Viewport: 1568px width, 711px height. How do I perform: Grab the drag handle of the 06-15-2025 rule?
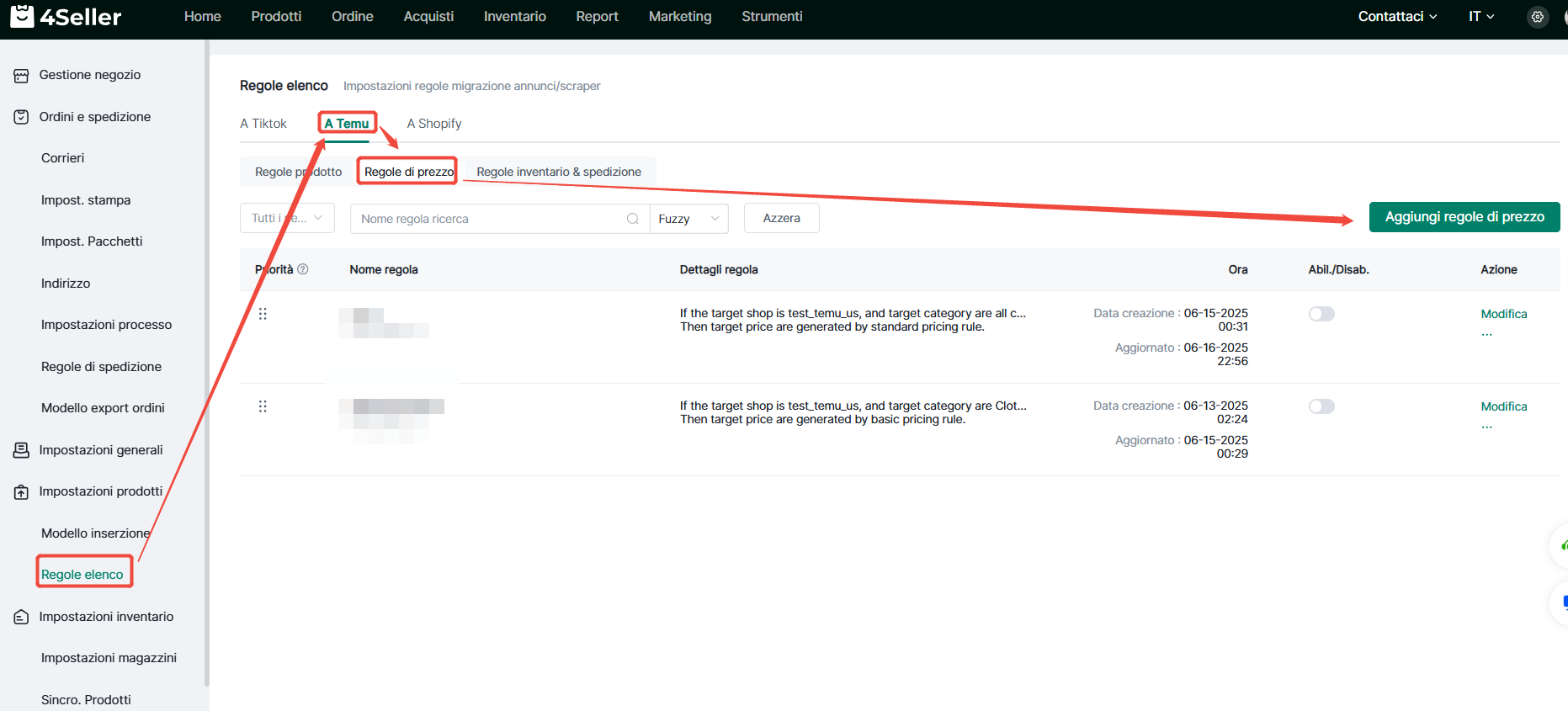point(263,314)
